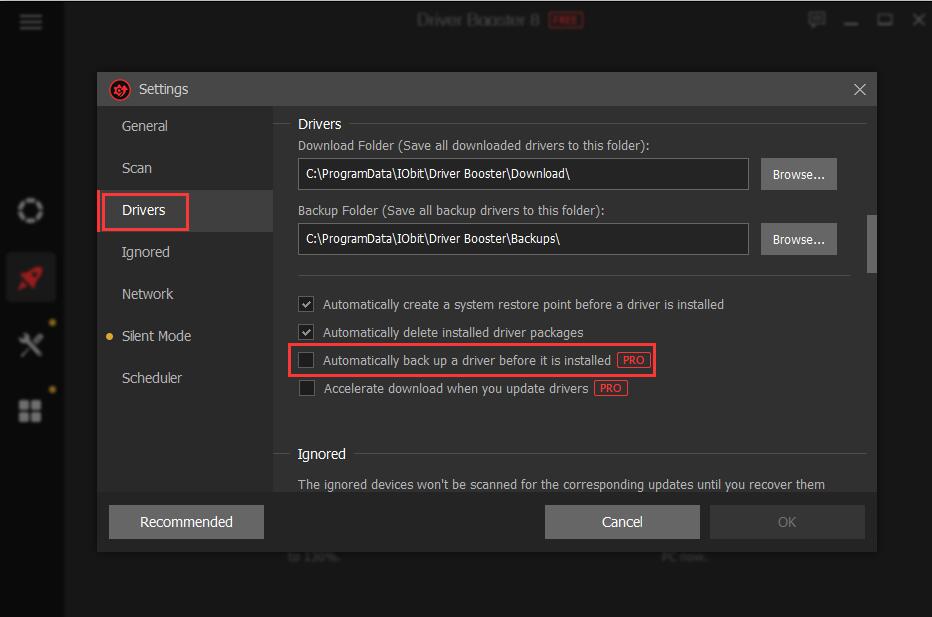Confirm settings with OK button
The image size is (932, 617).
click(x=787, y=522)
